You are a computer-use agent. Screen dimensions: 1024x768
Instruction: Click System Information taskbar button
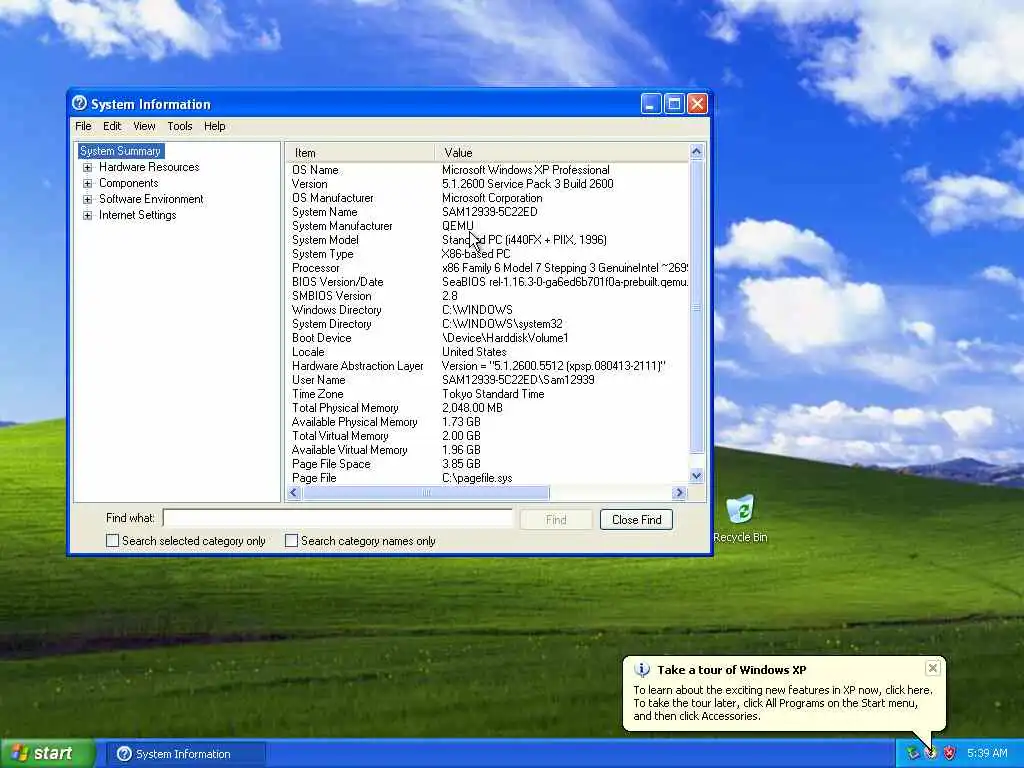point(186,754)
